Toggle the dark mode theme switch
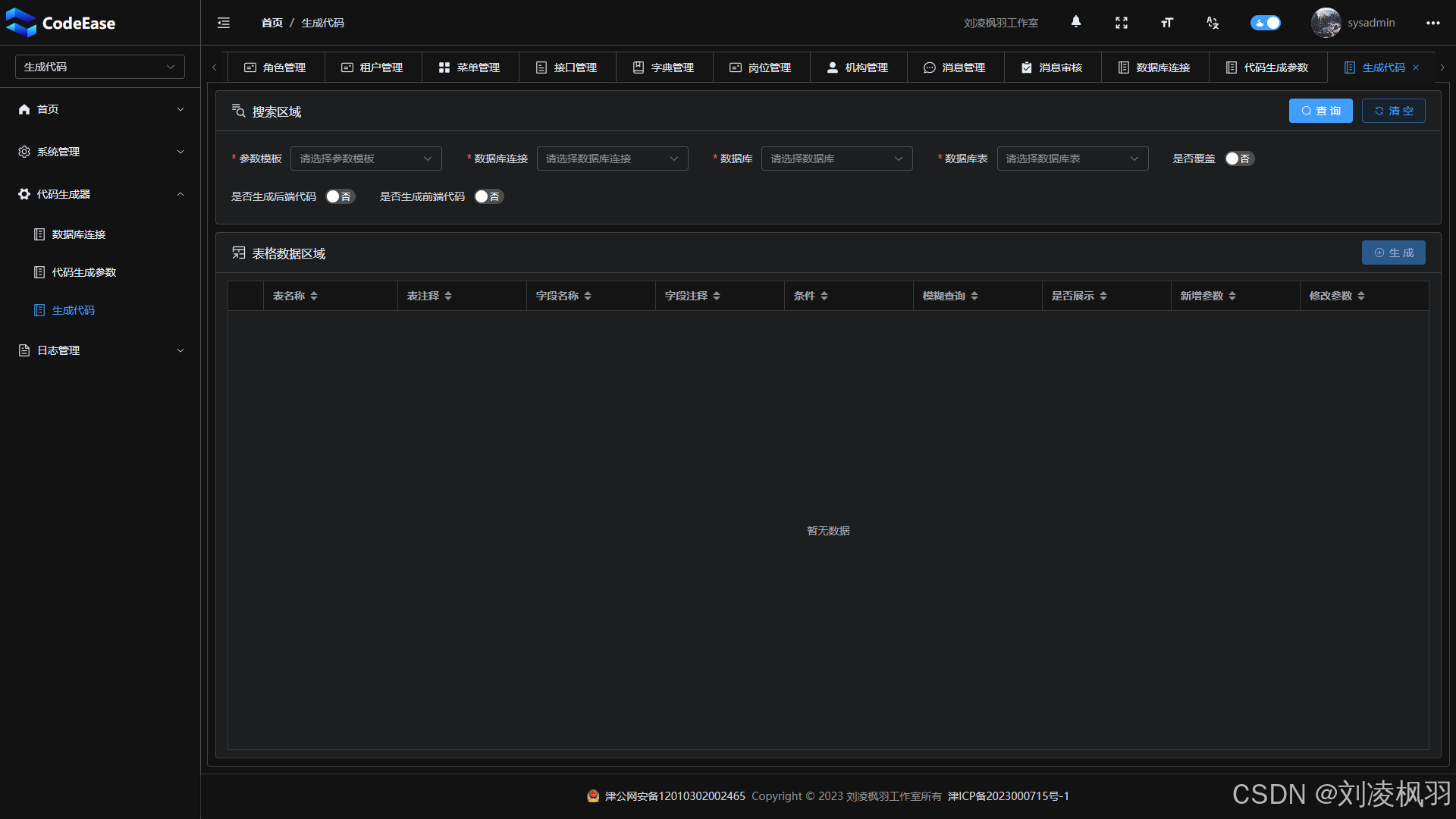1456x819 pixels. (x=1265, y=23)
